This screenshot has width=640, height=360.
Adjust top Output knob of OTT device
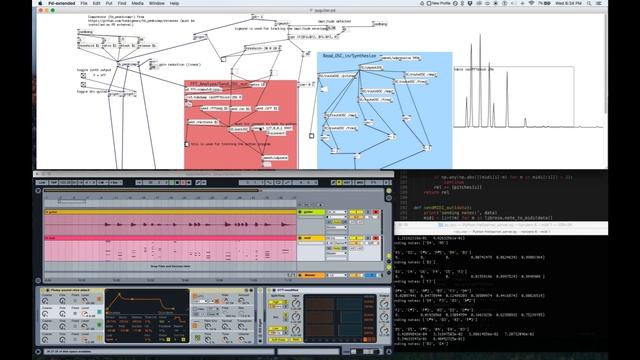(x=384, y=303)
